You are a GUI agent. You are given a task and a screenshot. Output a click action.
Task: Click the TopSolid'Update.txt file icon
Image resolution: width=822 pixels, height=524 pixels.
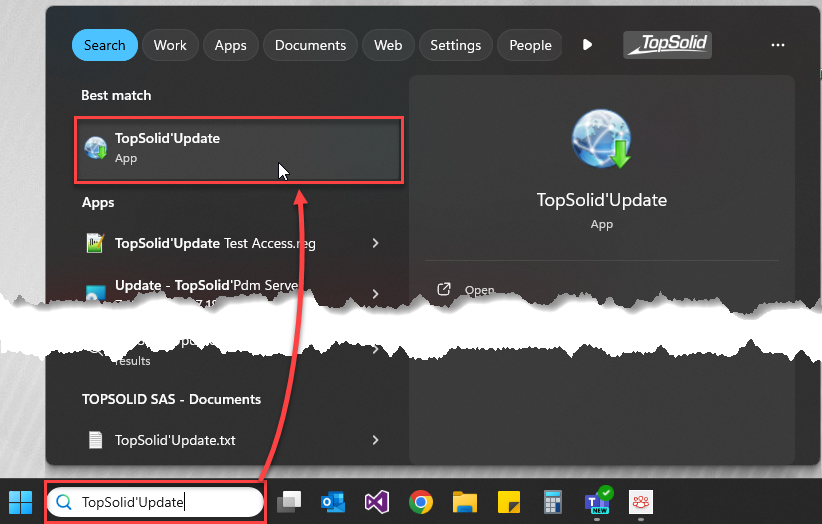coord(95,440)
